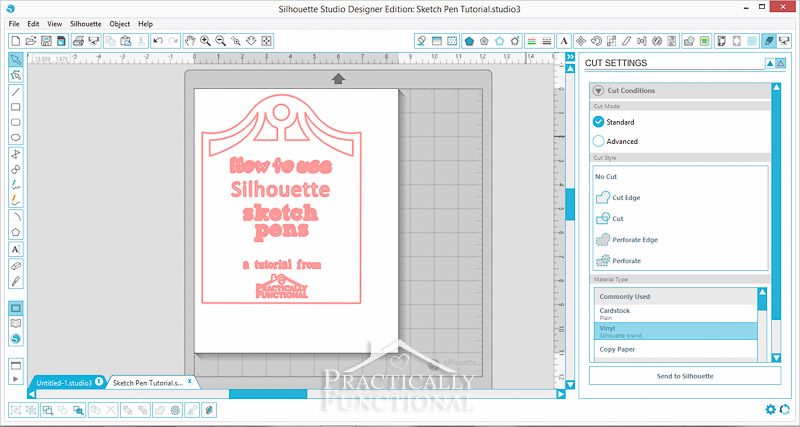Click the Print icon in the toolbar
Image resolution: width=800 pixels, height=427 pixels.
coord(78,41)
